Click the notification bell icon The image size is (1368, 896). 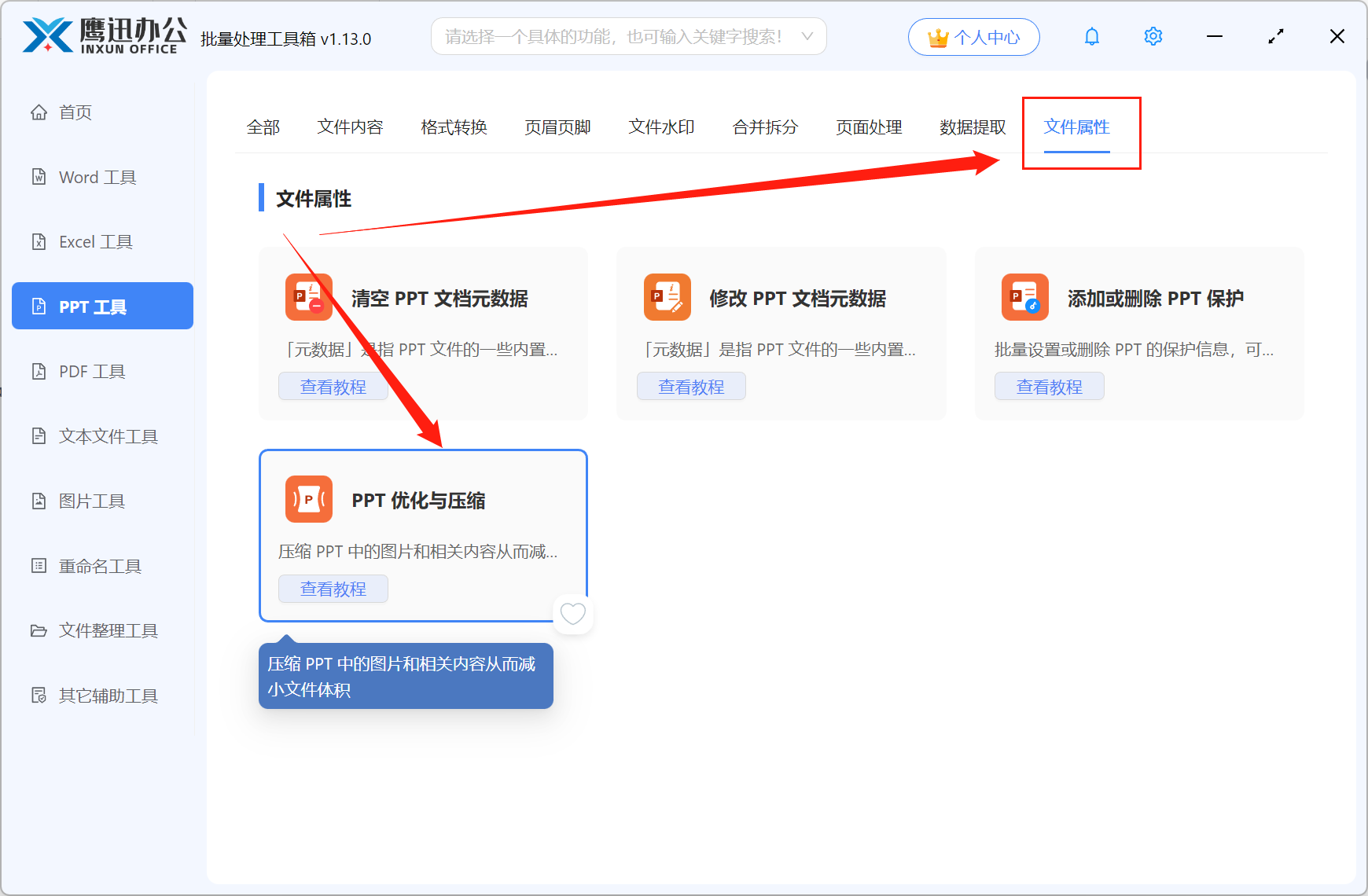point(1091,36)
